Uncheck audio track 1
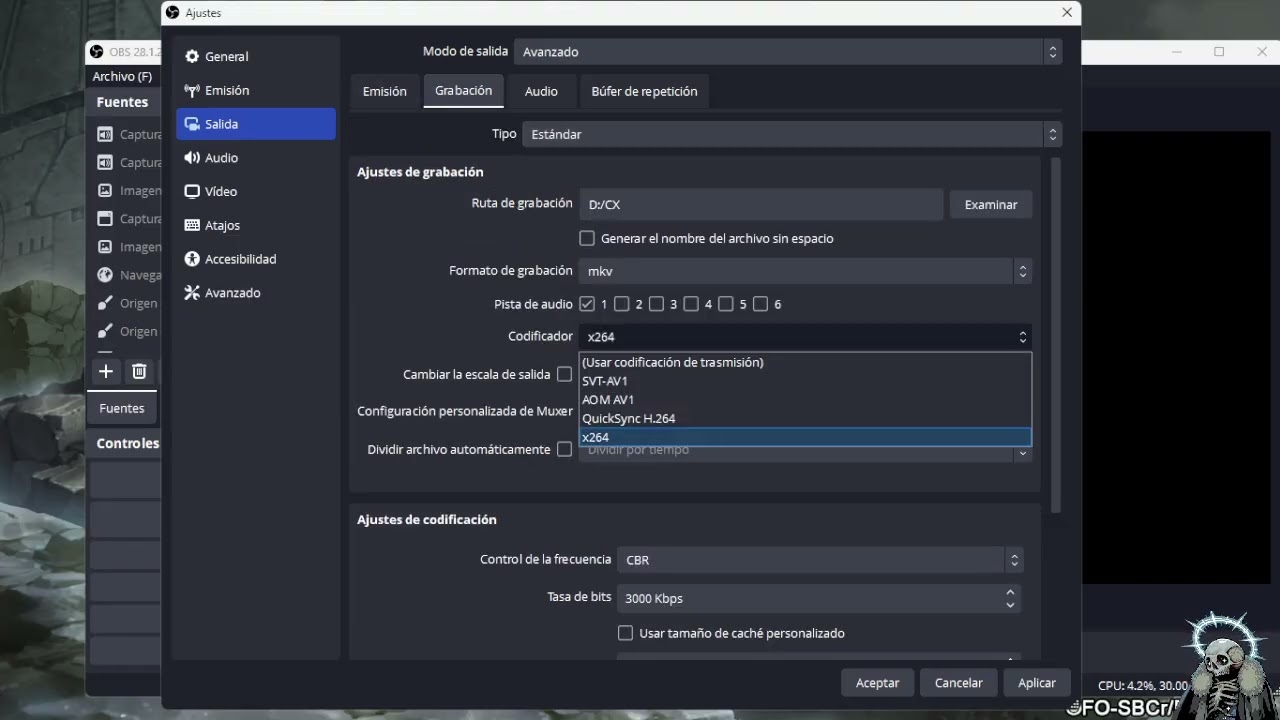1280x720 pixels. [587, 304]
